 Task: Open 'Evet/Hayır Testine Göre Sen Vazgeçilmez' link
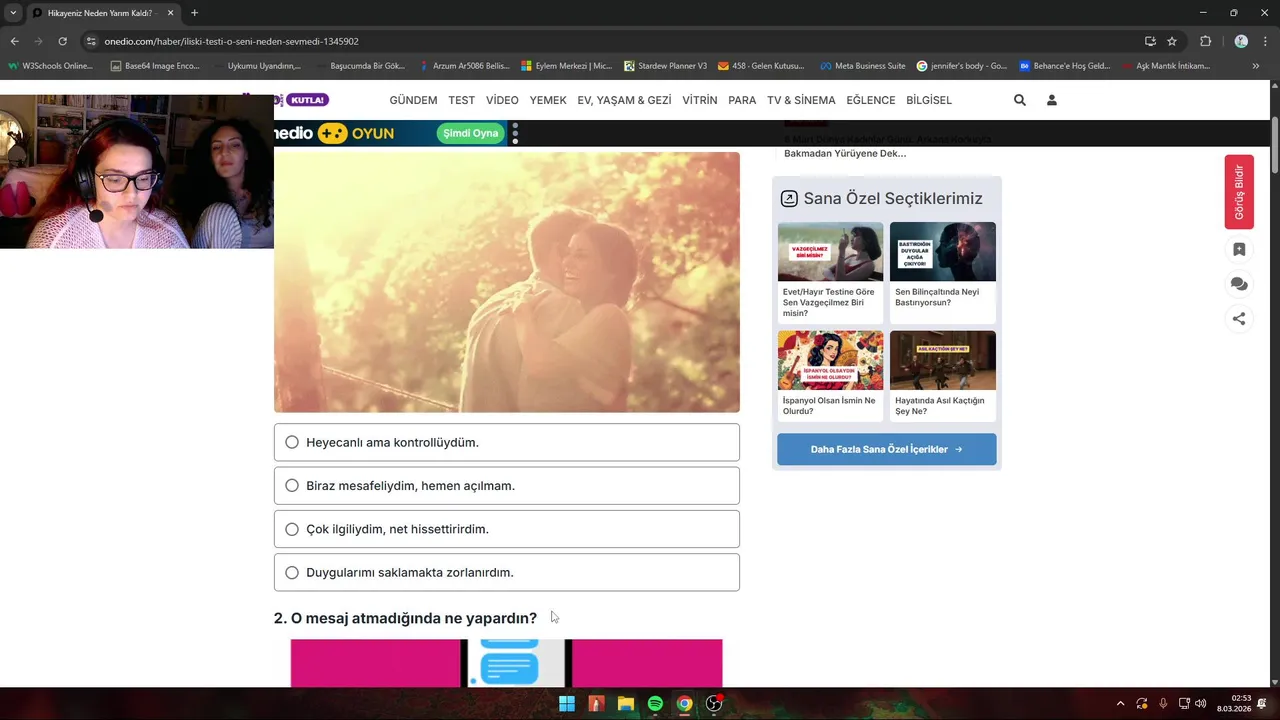830,271
